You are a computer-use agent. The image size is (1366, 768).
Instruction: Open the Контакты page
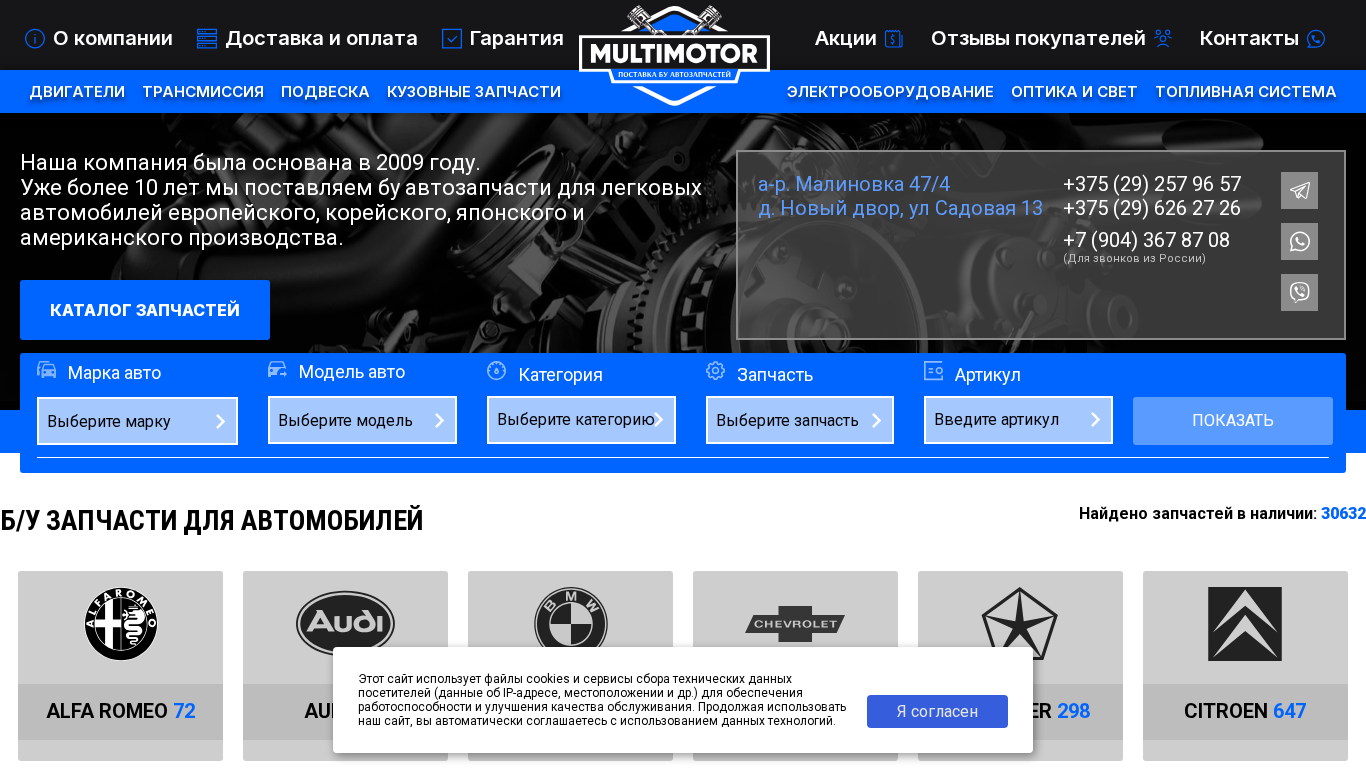tap(1249, 39)
